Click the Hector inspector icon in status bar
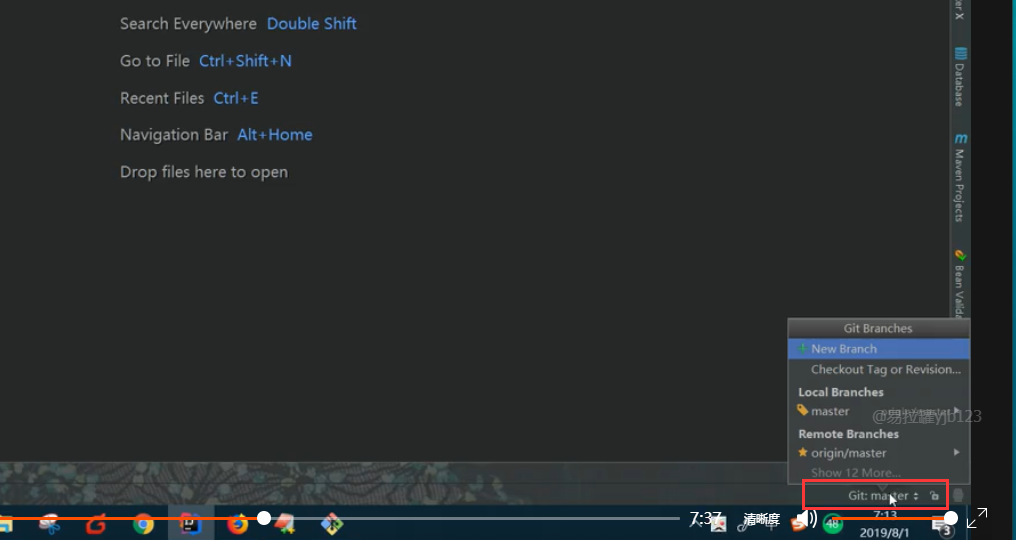 958,496
